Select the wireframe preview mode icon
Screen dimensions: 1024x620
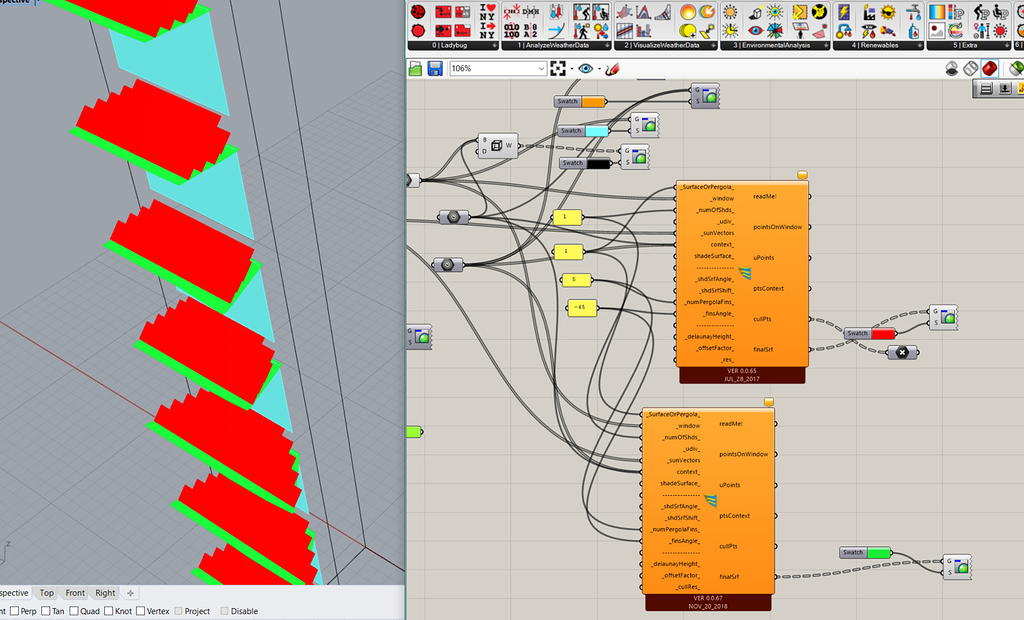(x=970, y=68)
